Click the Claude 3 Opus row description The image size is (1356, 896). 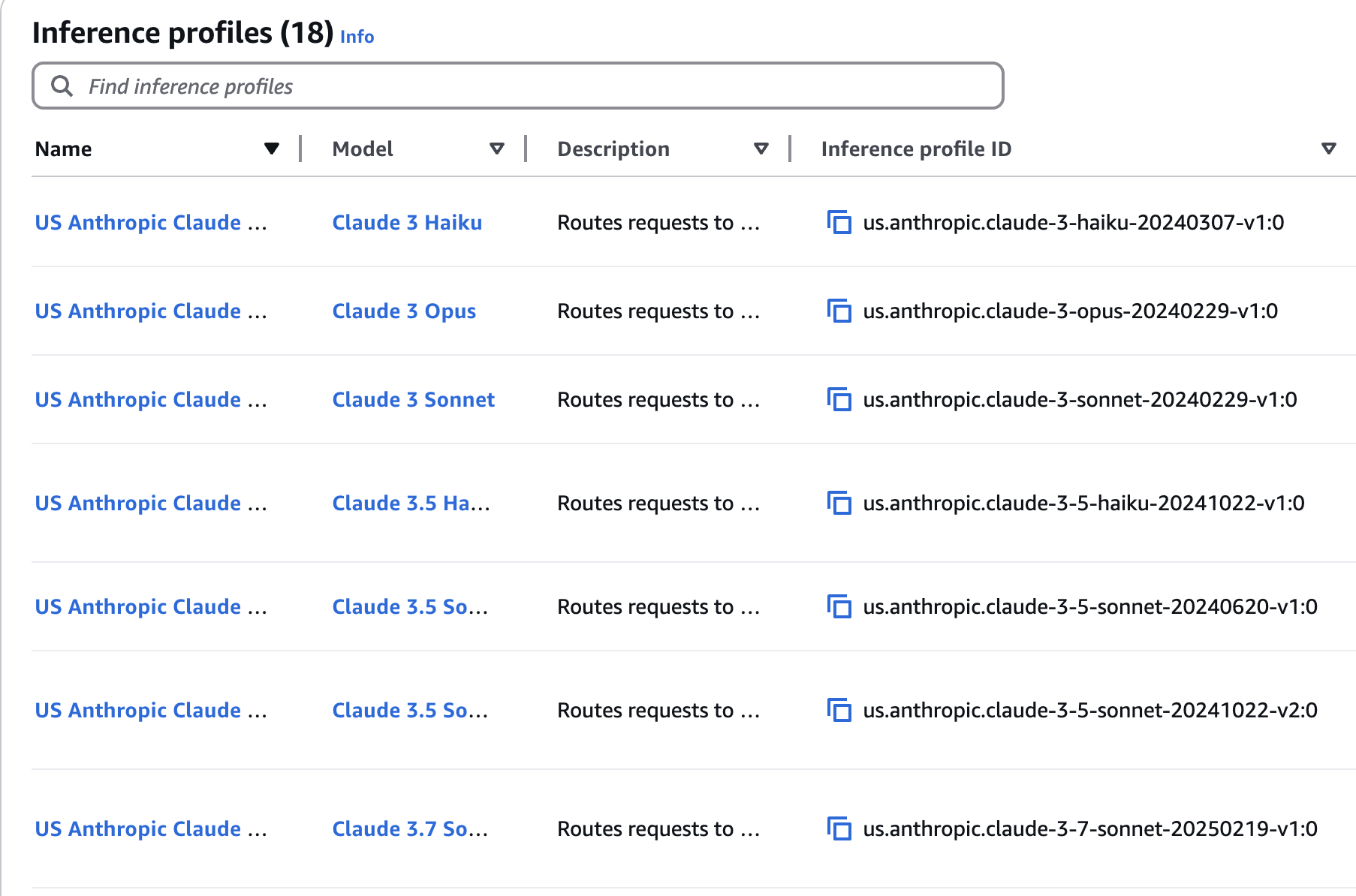(658, 311)
